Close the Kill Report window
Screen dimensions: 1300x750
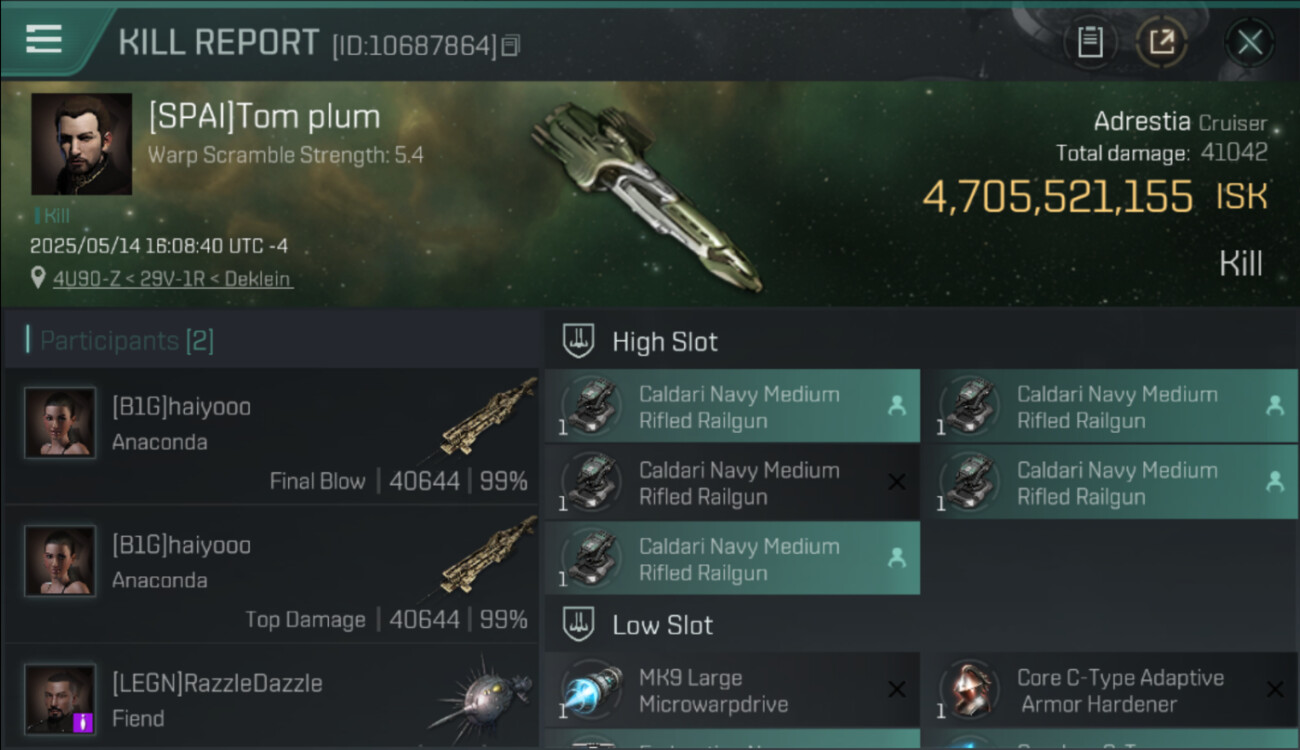[1249, 42]
